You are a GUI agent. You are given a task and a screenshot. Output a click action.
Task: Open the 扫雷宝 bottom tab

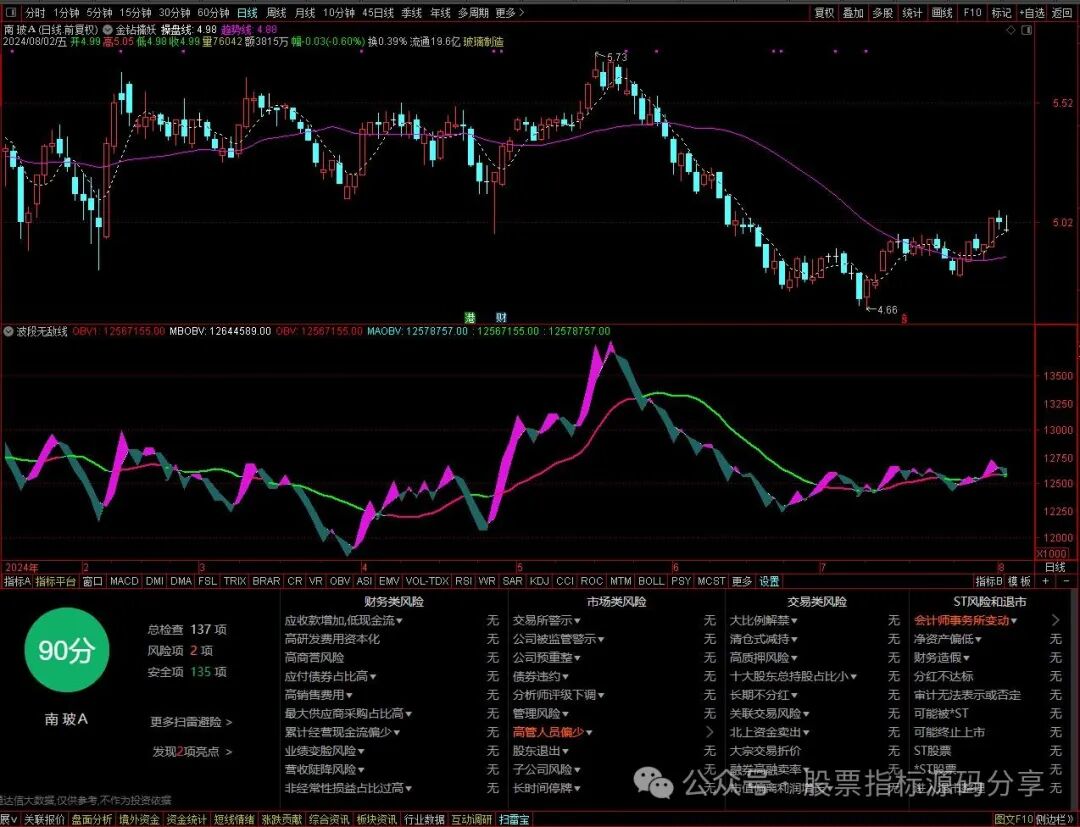[x=514, y=820]
